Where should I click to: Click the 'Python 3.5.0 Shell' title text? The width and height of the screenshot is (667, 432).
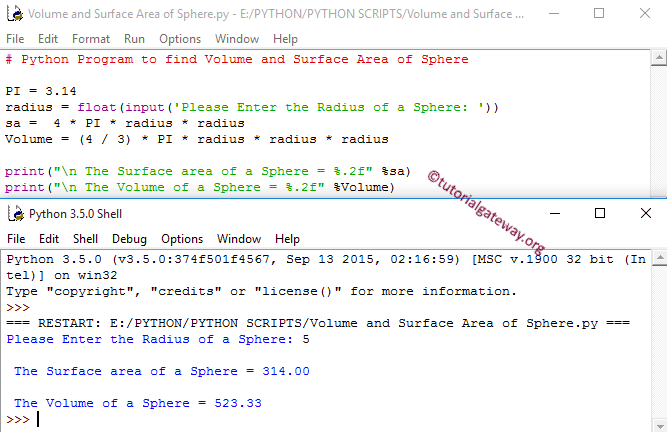click(x=75, y=213)
